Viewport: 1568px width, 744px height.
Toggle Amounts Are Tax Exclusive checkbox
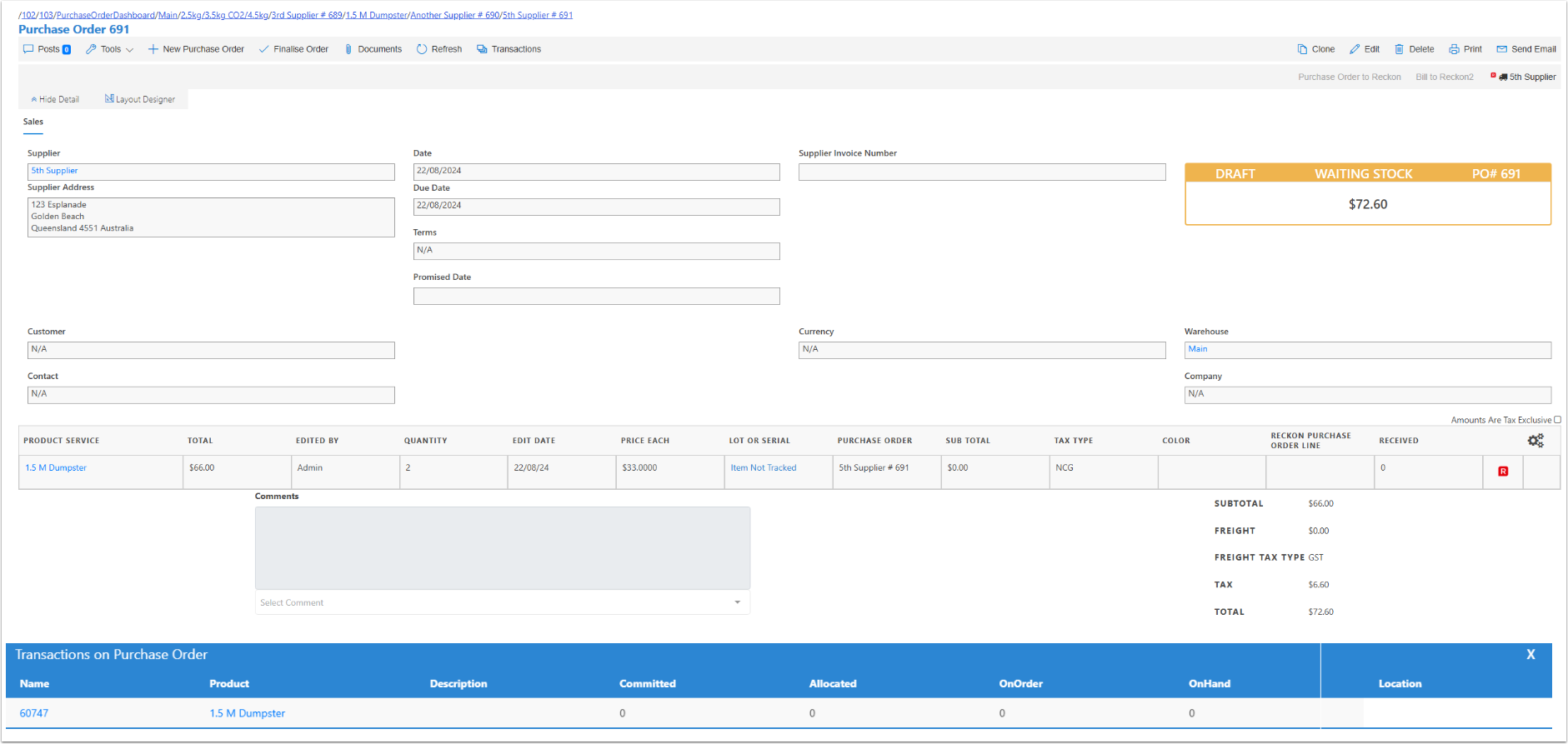tap(1557, 420)
